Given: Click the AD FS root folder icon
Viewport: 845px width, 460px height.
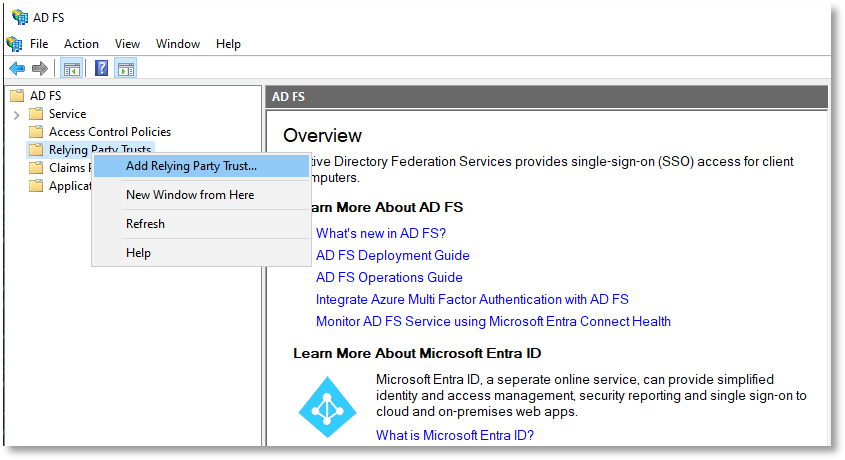Looking at the screenshot, I should coord(17,96).
